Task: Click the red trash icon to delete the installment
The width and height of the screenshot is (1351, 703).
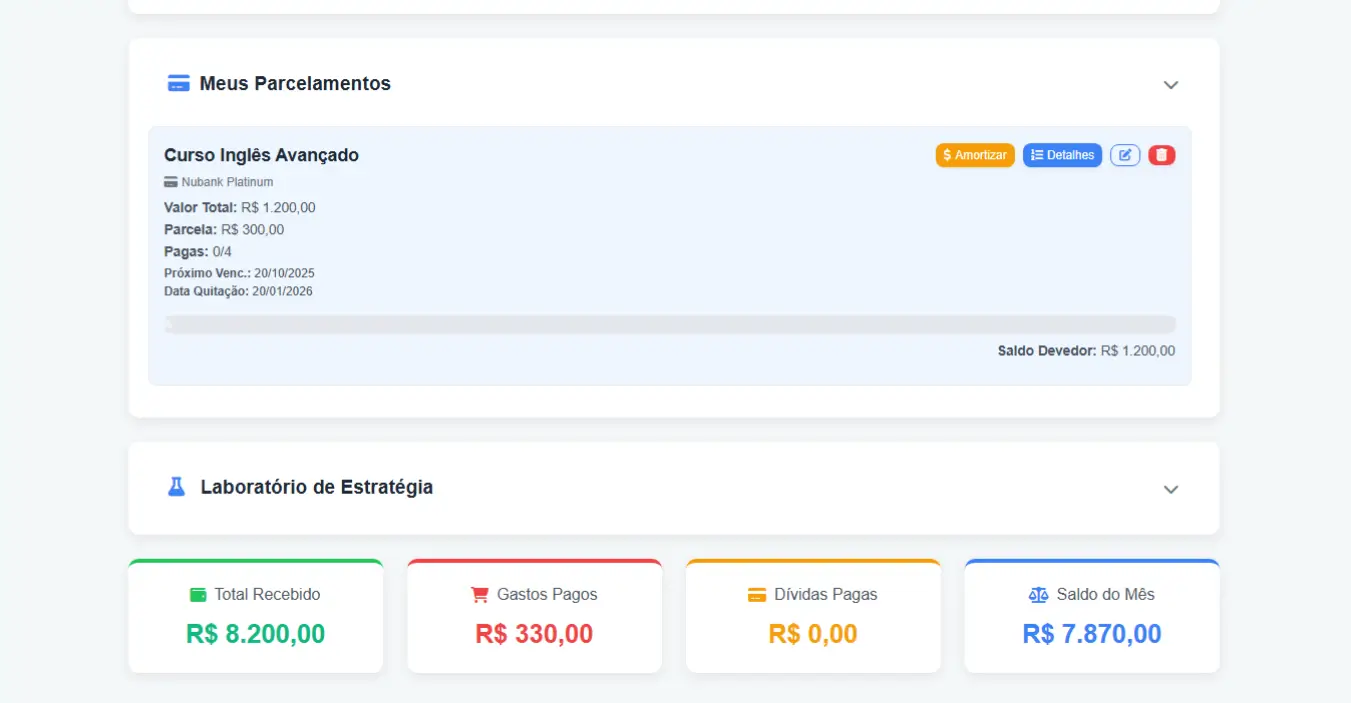Action: pyautogui.click(x=1162, y=155)
